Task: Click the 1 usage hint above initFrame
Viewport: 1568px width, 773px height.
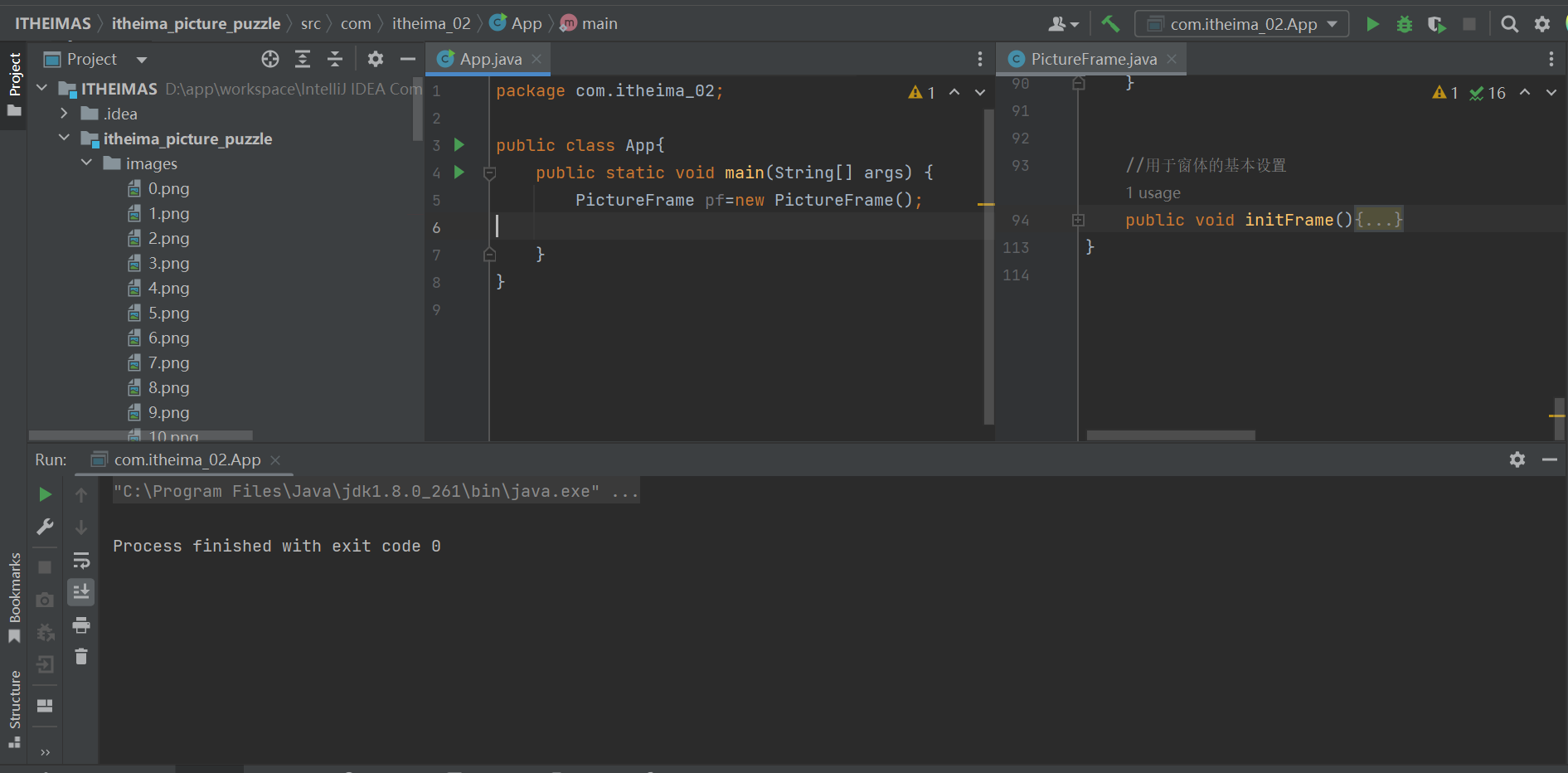Action: click(1153, 193)
